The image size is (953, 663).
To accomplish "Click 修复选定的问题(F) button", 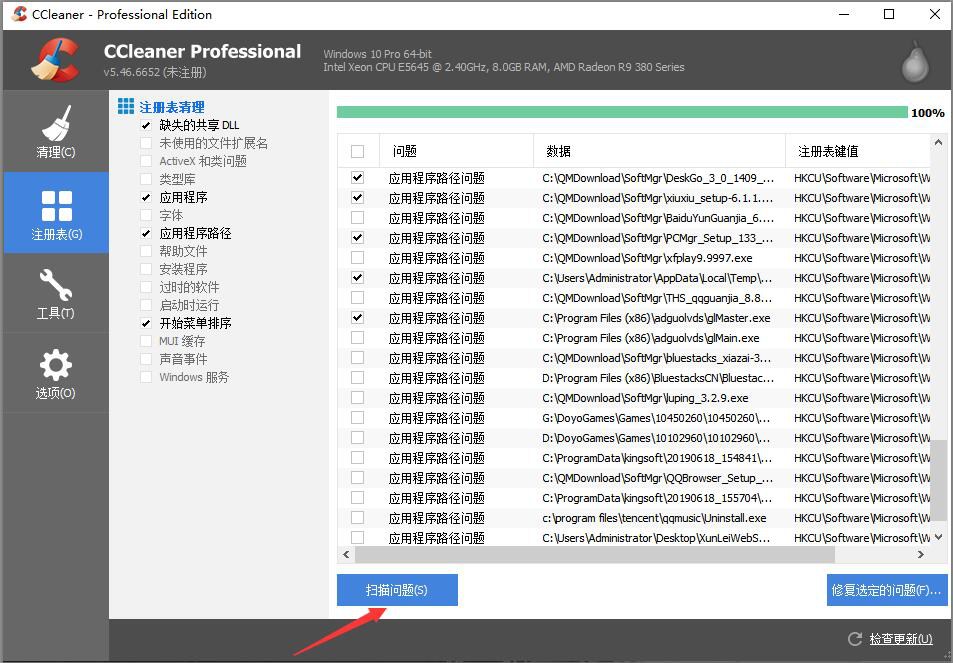I will (886, 590).
